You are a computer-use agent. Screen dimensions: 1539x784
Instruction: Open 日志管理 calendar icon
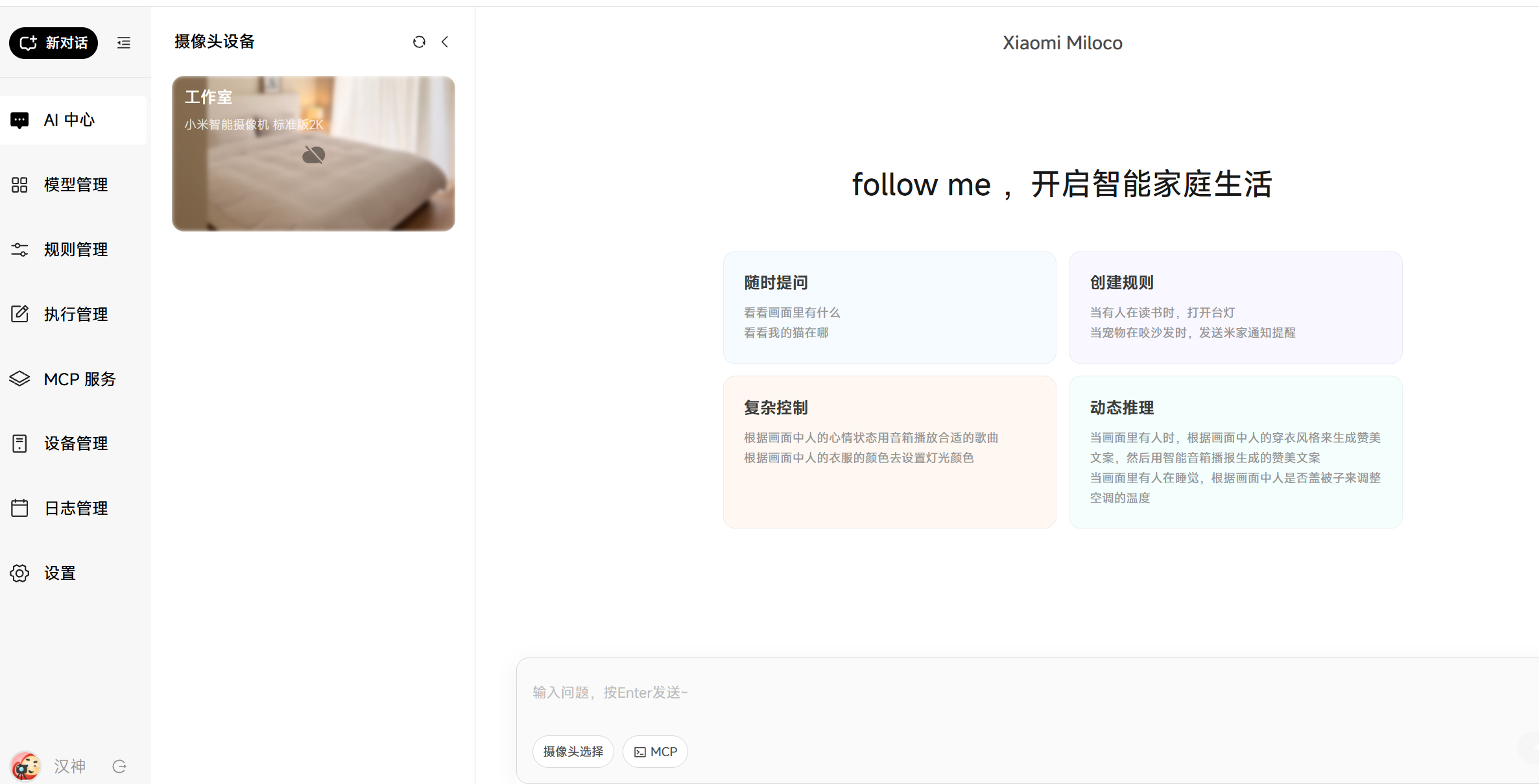tap(19, 508)
